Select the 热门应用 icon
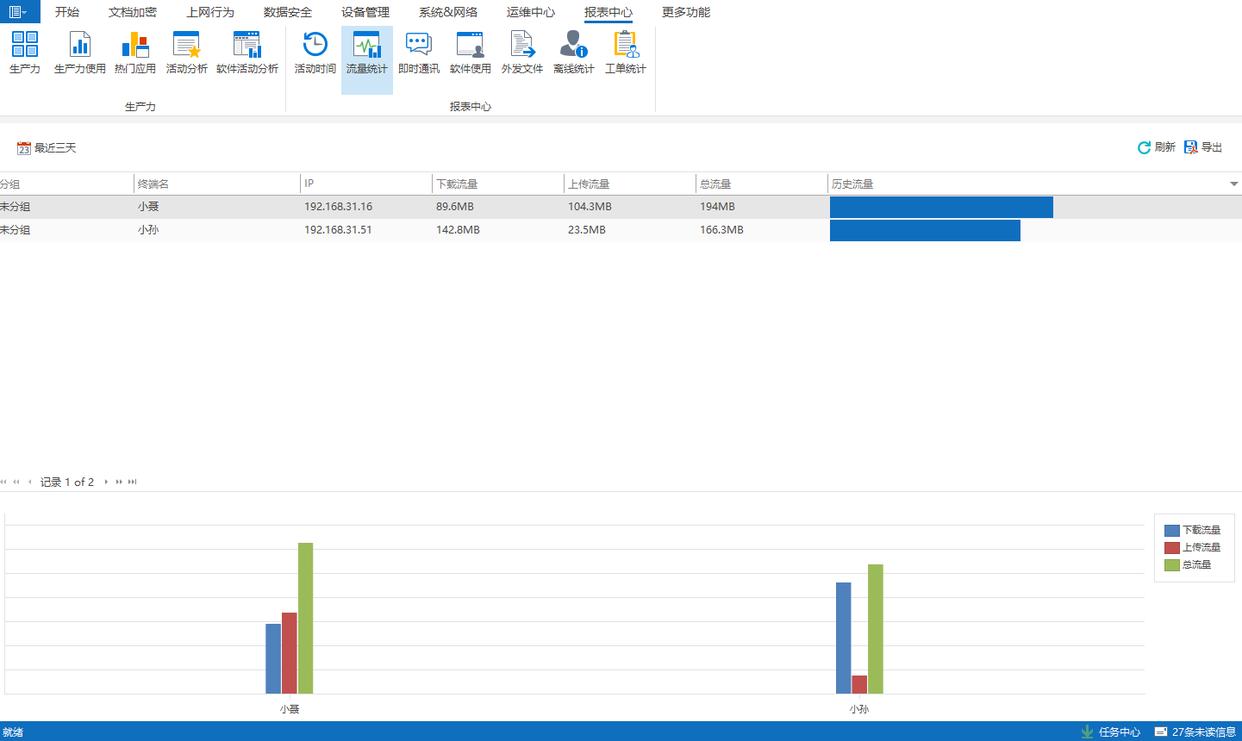The image size is (1242, 741). coord(135,52)
